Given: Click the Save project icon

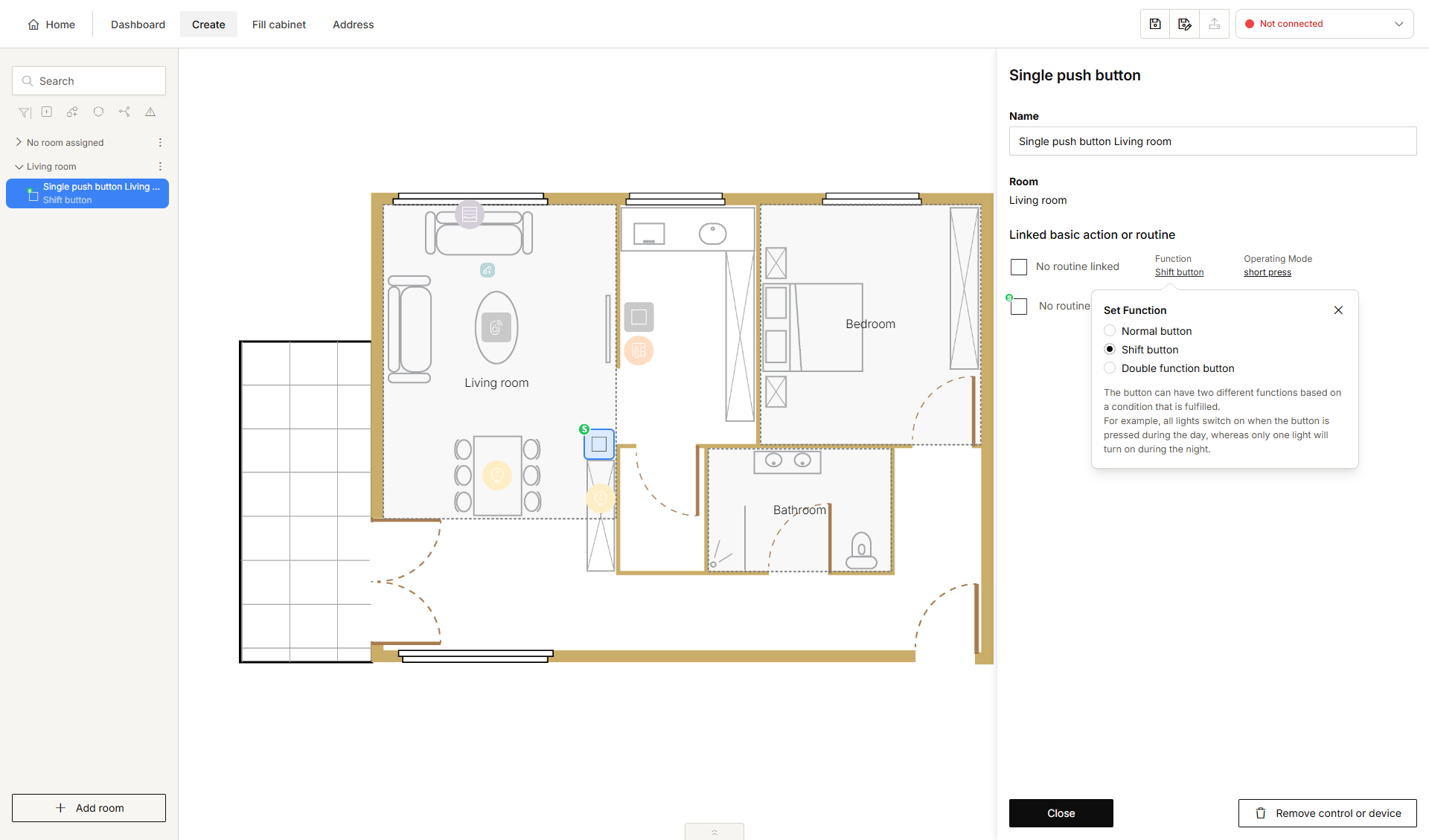Looking at the screenshot, I should pos(1155,24).
